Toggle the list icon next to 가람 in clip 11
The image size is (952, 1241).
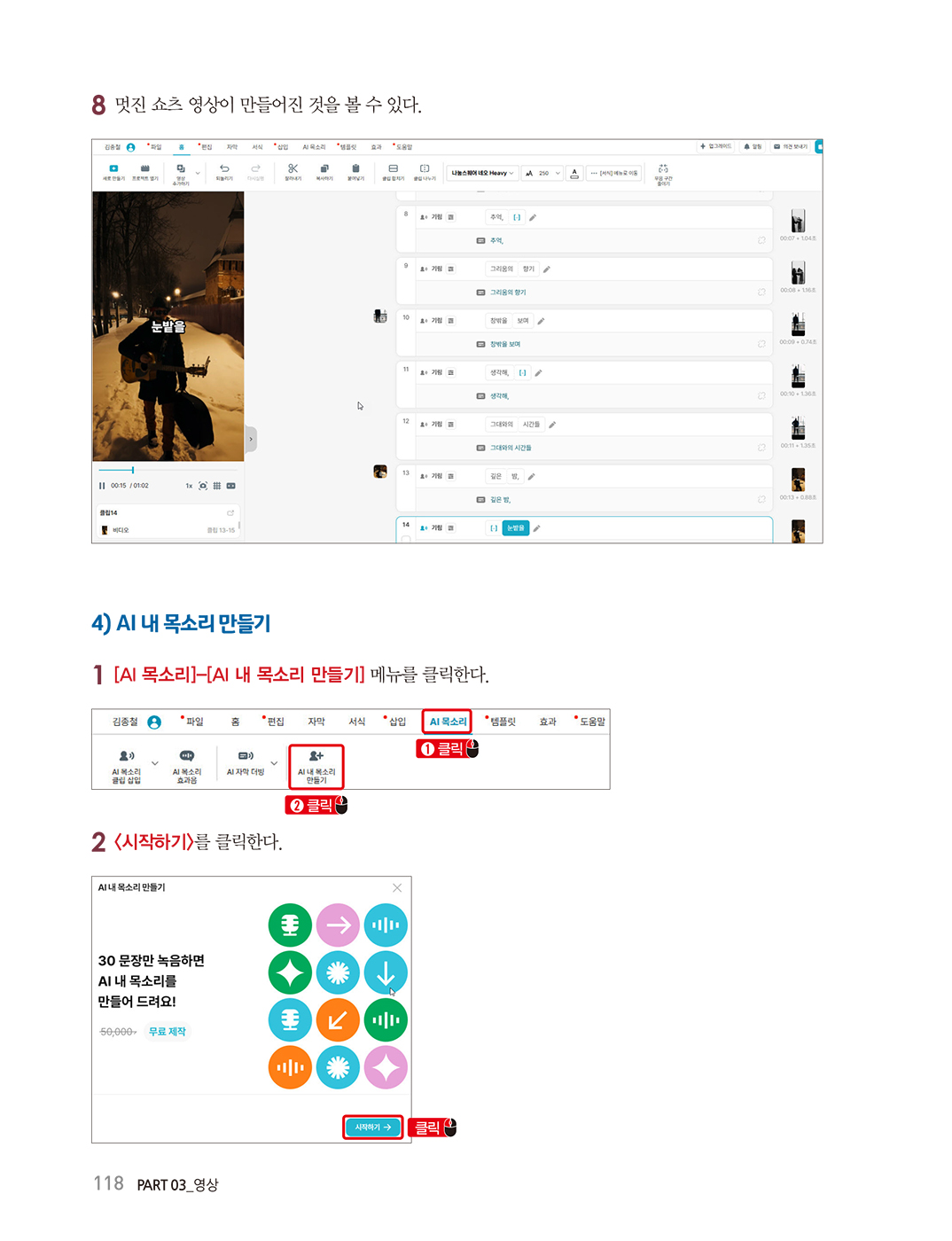pyautogui.click(x=451, y=372)
